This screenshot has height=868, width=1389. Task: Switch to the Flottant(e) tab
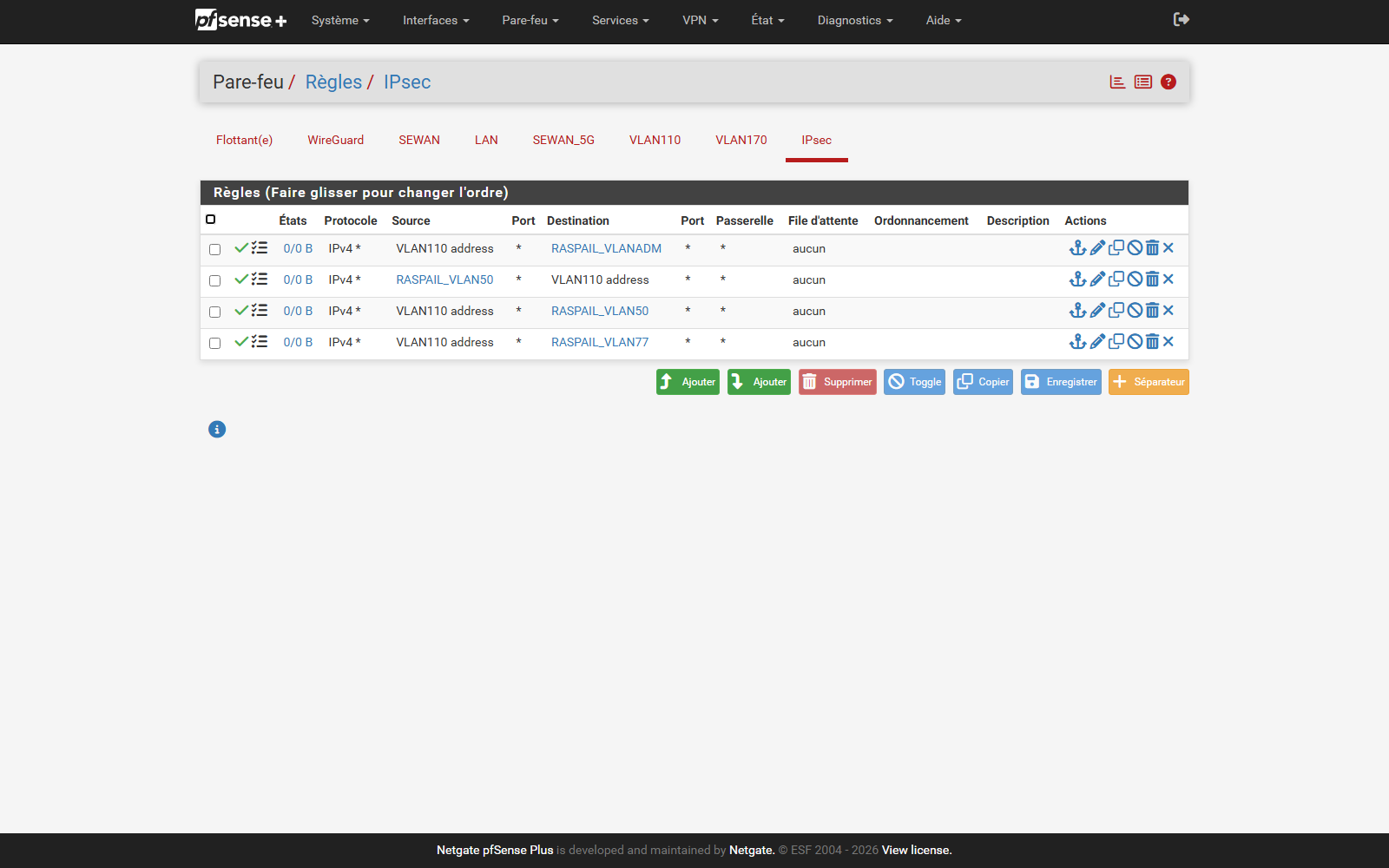244,140
